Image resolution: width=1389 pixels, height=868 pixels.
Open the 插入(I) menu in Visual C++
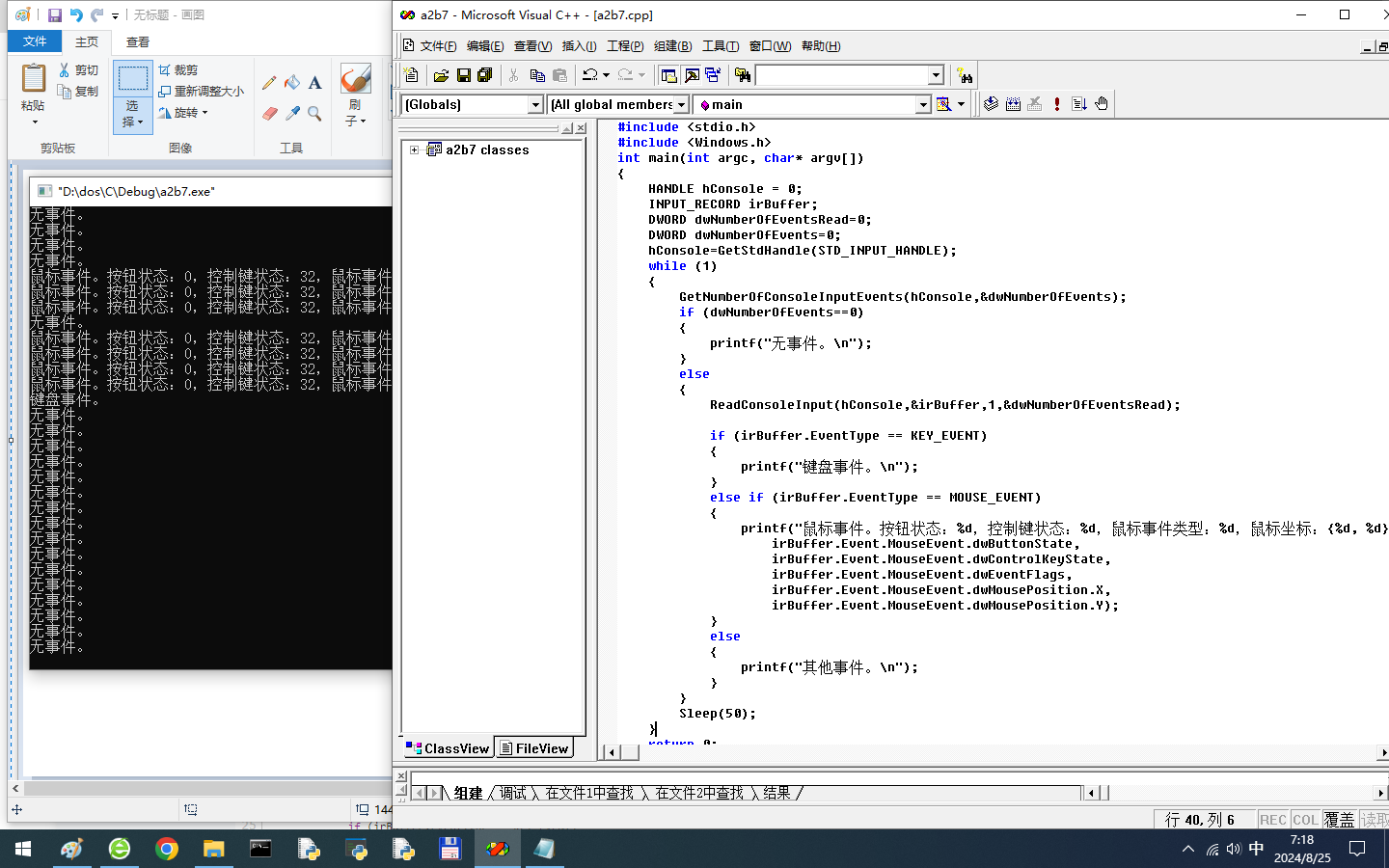coord(579,46)
